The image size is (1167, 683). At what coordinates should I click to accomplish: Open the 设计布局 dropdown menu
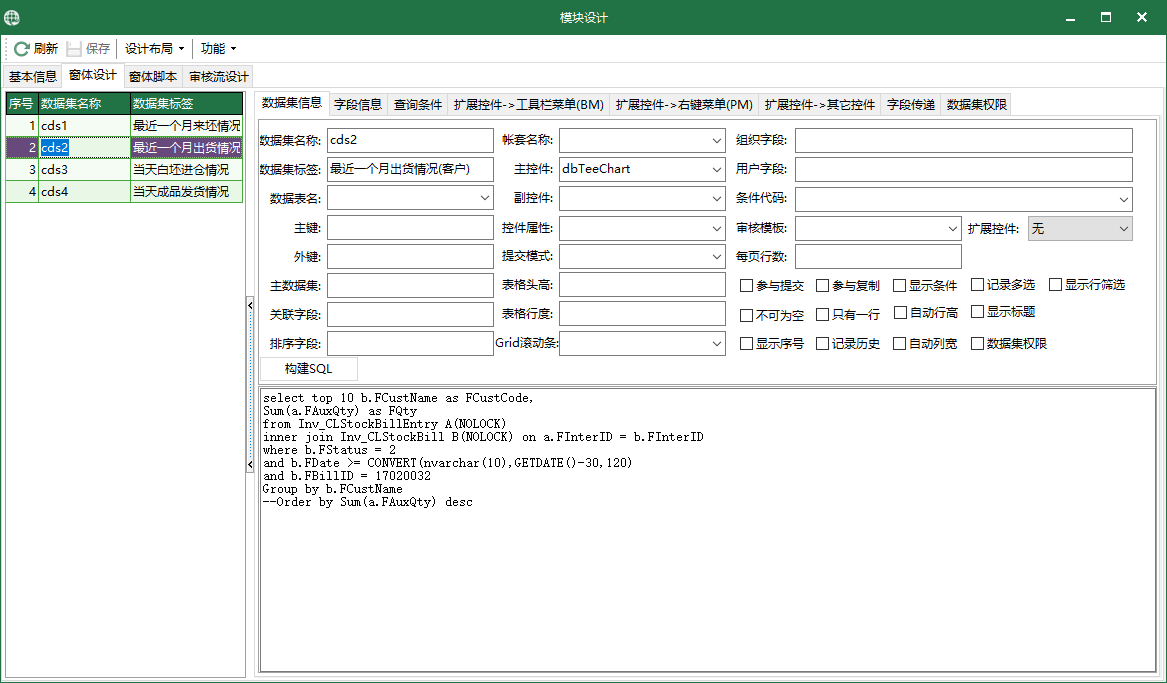tap(154, 48)
